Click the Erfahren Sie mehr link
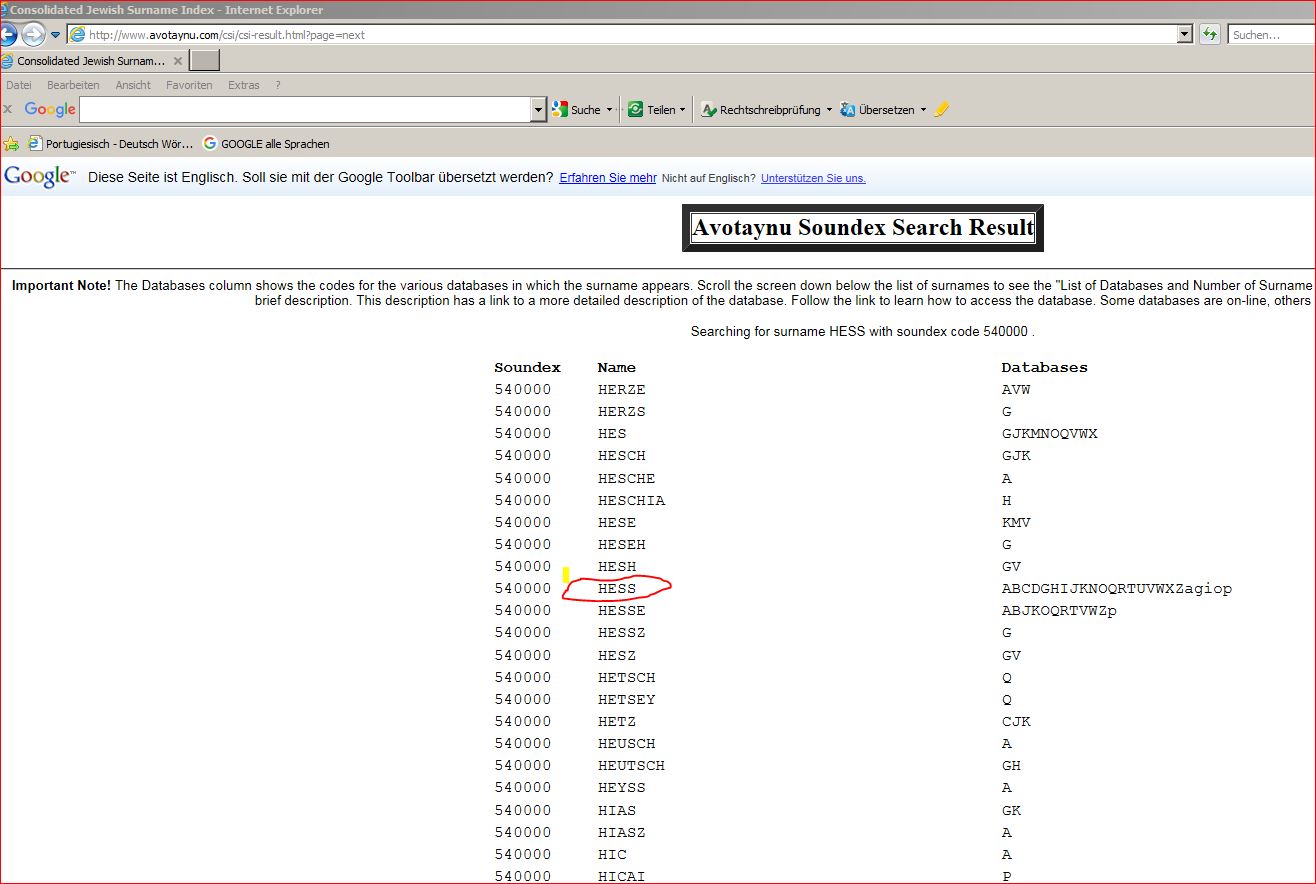Image resolution: width=1316 pixels, height=884 pixels. coord(608,178)
